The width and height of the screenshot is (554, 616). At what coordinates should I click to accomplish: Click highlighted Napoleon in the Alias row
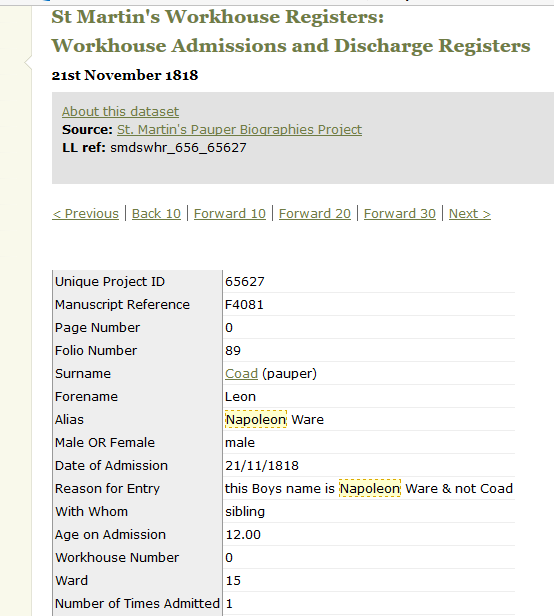[x=256, y=420]
